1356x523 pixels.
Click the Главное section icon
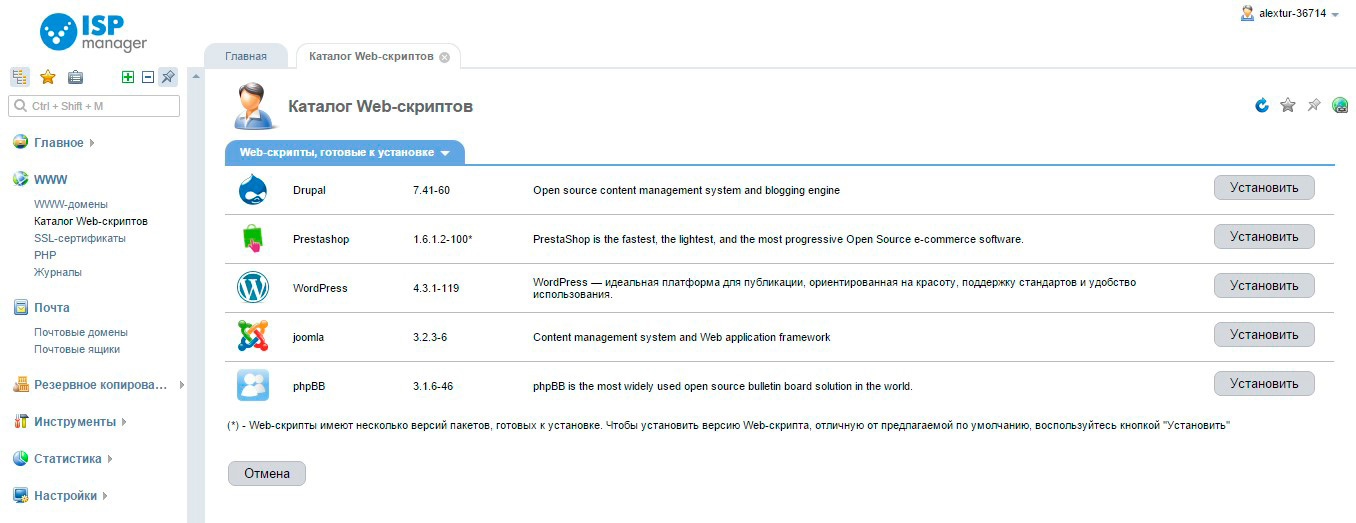[20, 142]
